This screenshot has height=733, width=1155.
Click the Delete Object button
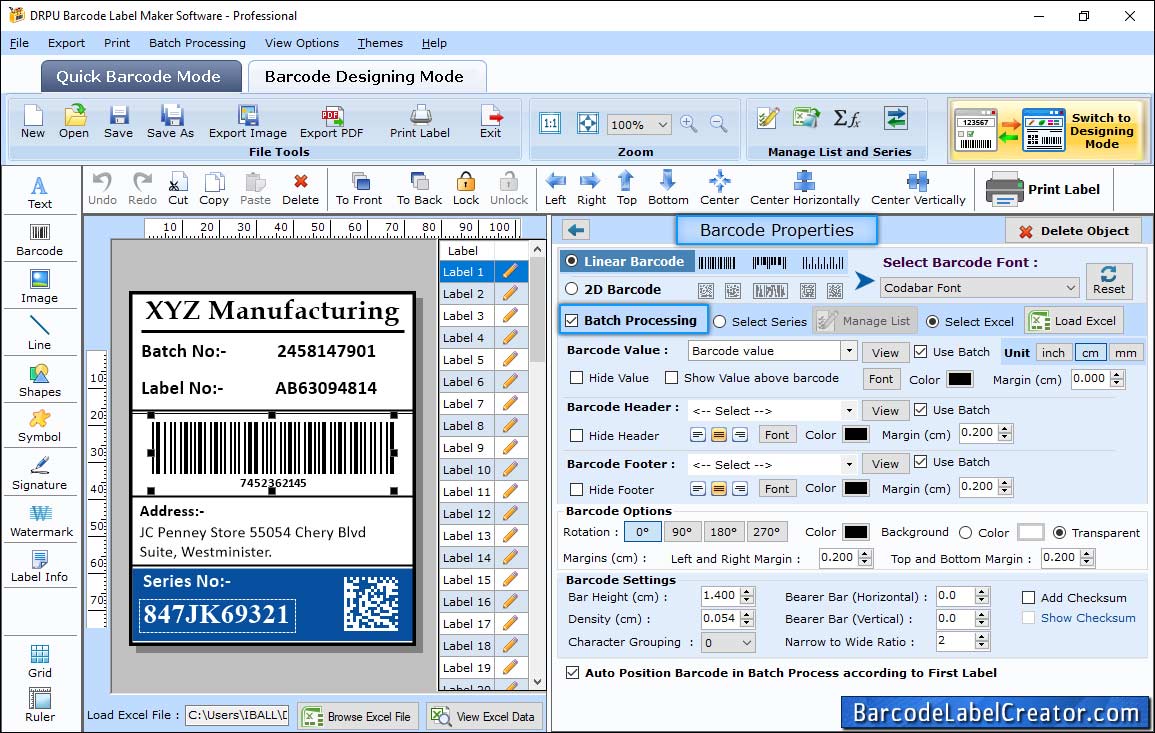(1073, 231)
